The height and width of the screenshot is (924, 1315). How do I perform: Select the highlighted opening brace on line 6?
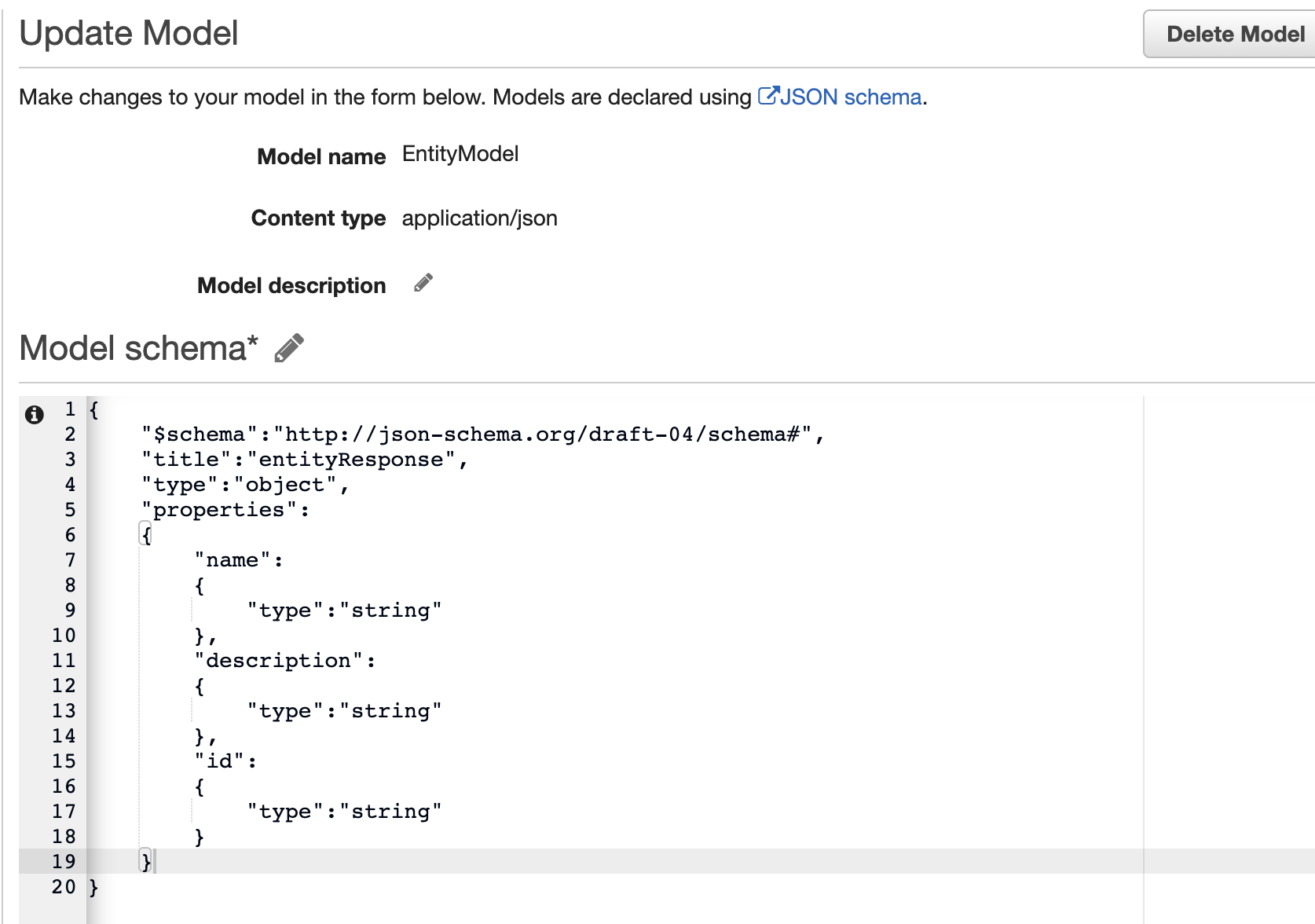click(146, 535)
